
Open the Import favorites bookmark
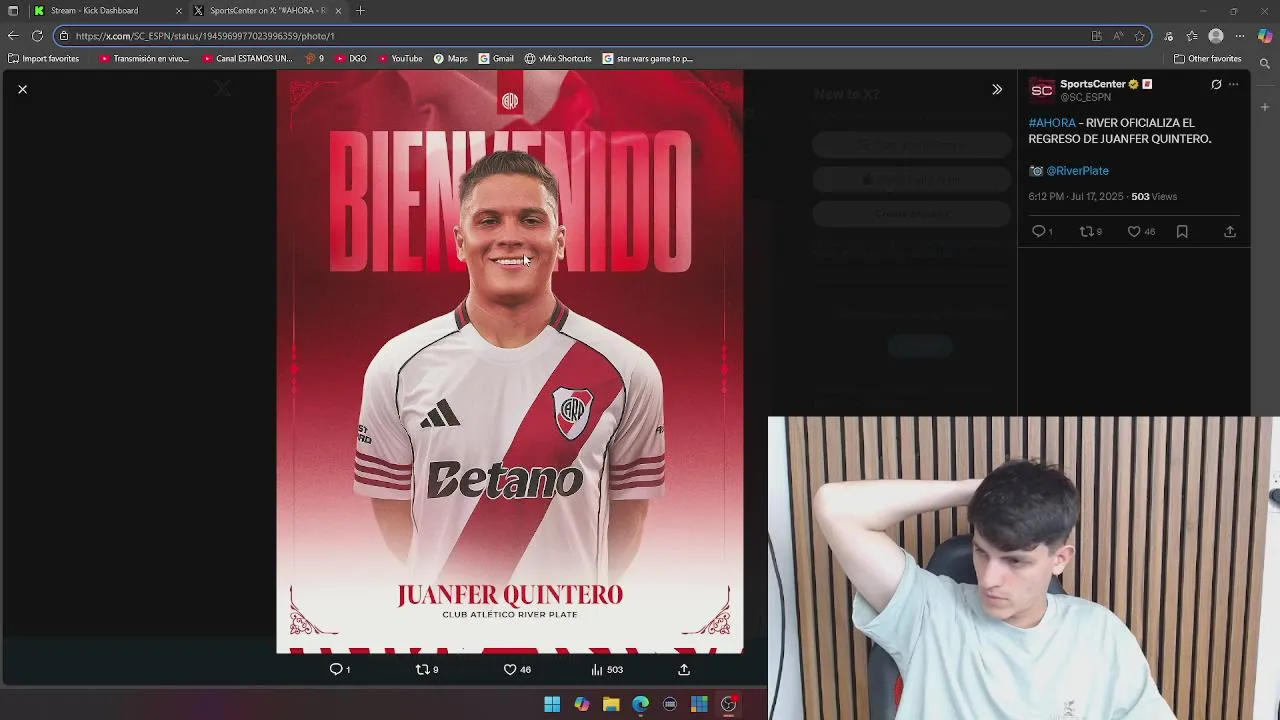(x=43, y=59)
